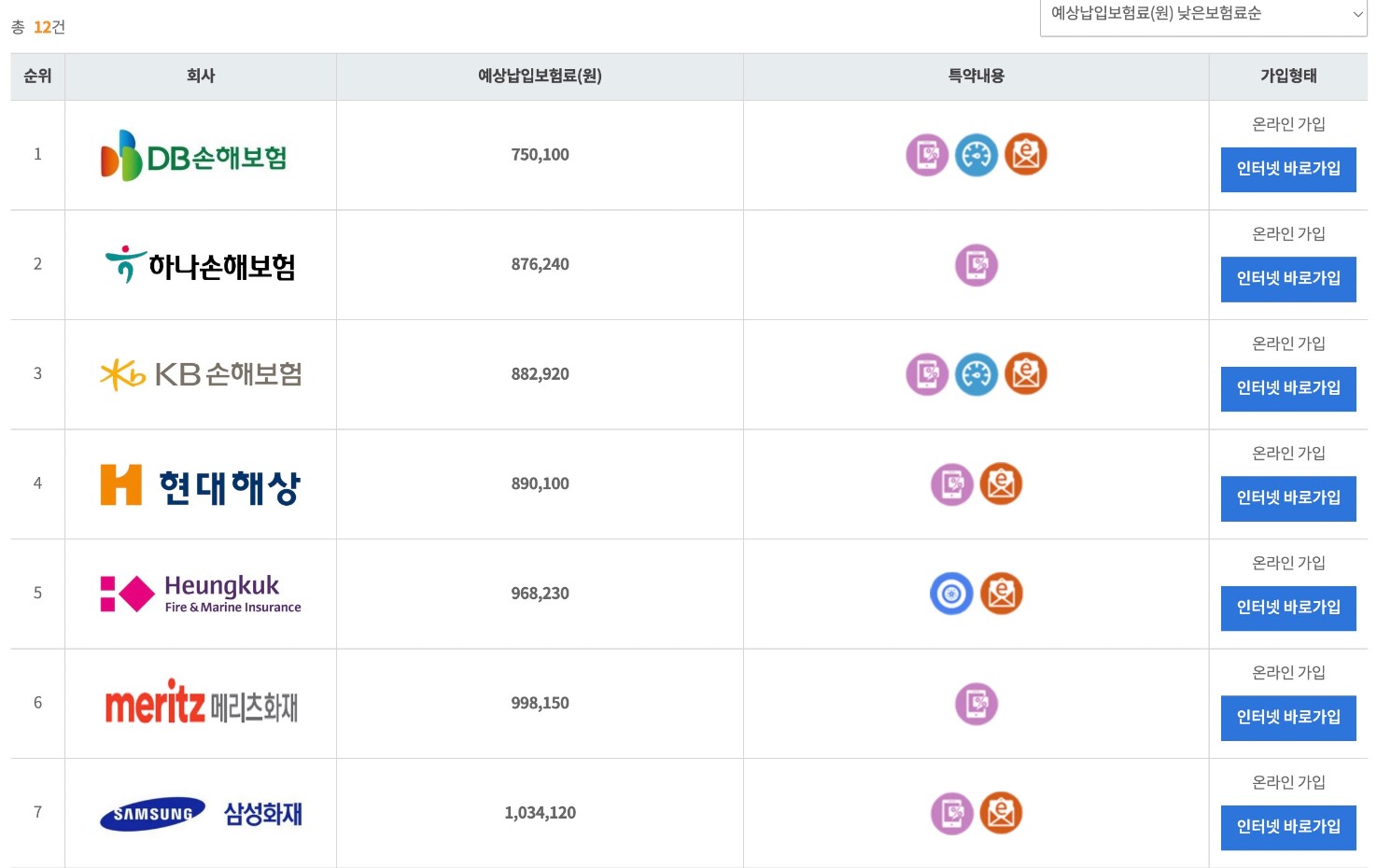Click 인터넷 바로가입 for KB손해보험
Screen dimensions: 1377x868
[1288, 388]
